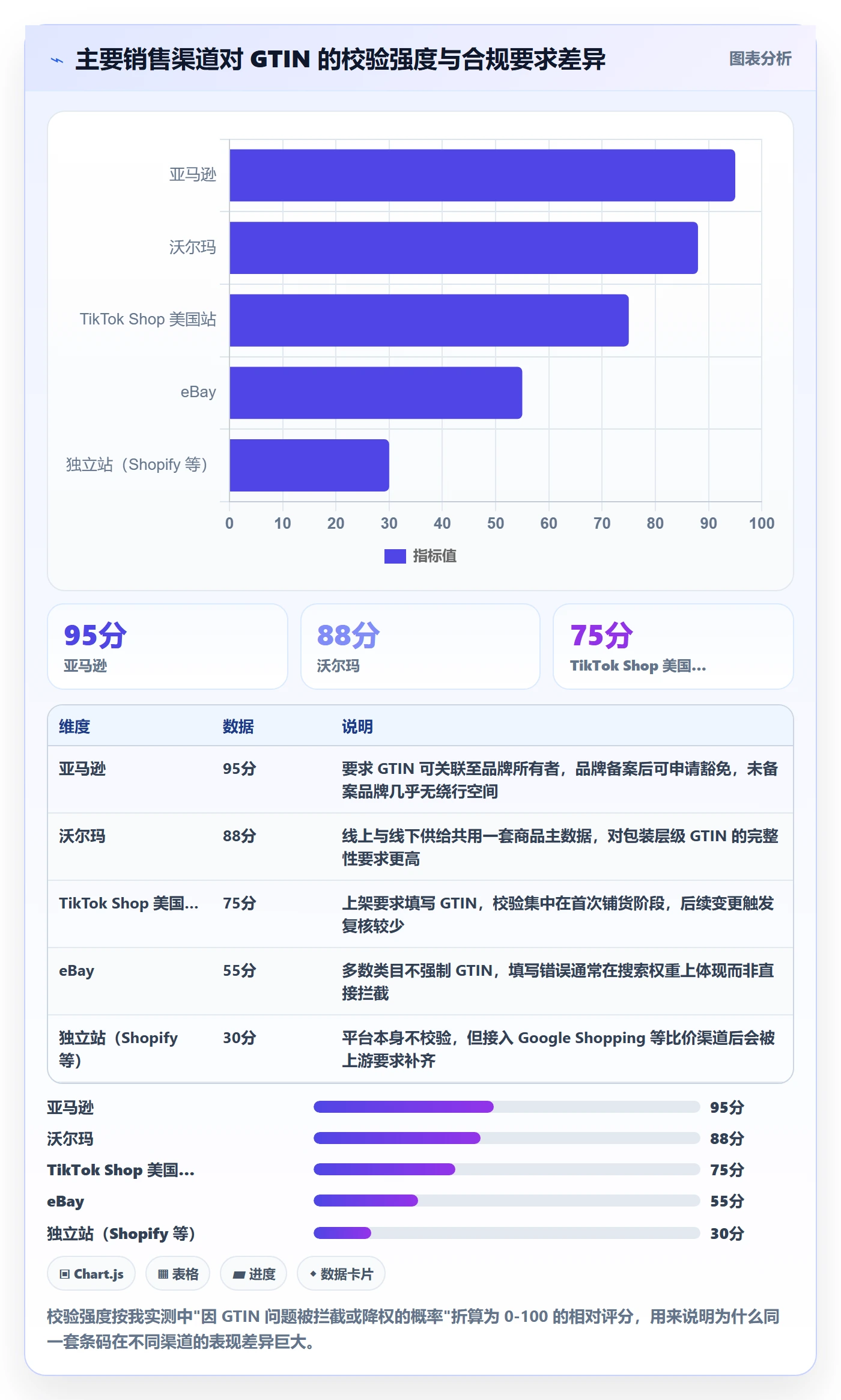Click the 图表分析 label in header
The image size is (841, 1400).
pos(760,59)
